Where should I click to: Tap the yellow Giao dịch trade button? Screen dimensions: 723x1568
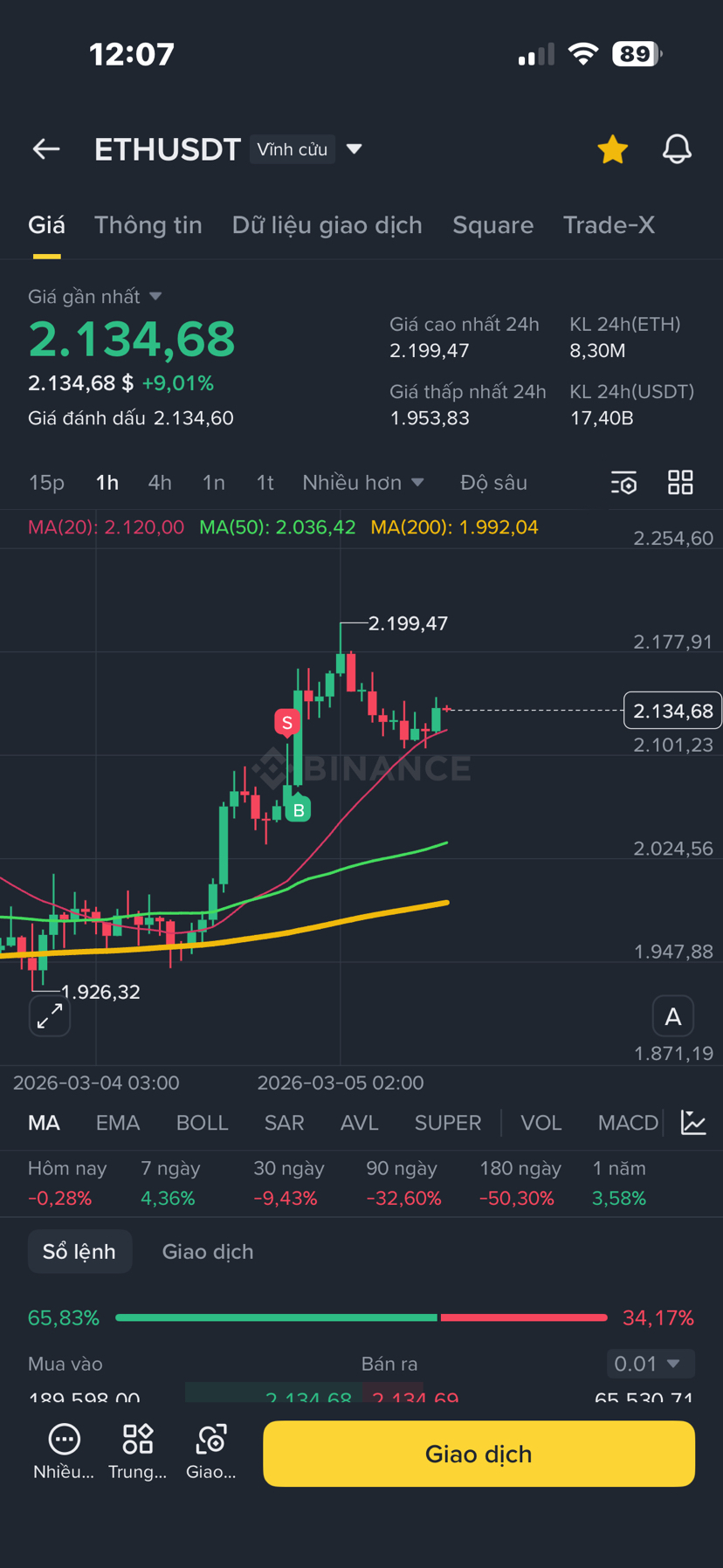point(479,1454)
